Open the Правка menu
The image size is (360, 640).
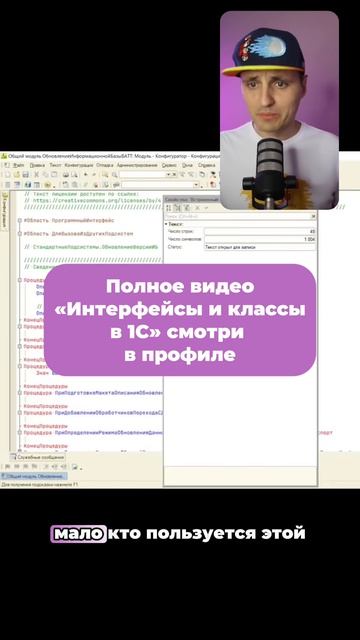pyautogui.click(x=37, y=165)
